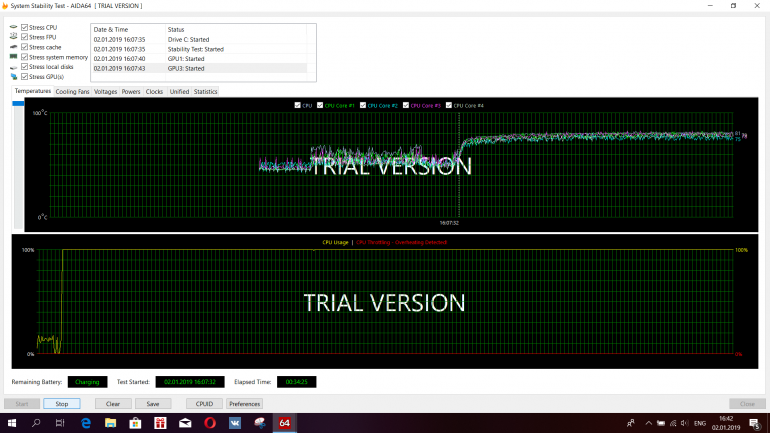Image resolution: width=770 pixels, height=433 pixels.
Task: Open Opera browser from the taskbar
Action: pyautogui.click(x=210, y=423)
